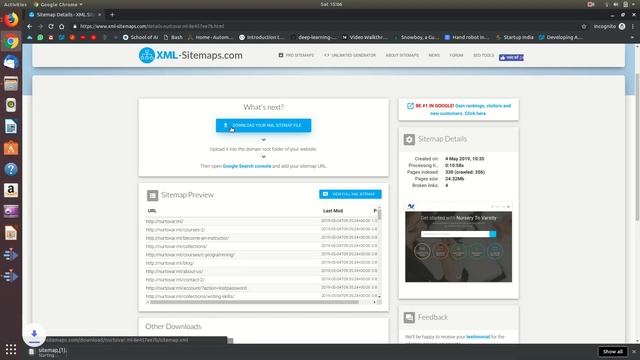Click sitemap preview vertical scrollbar
Image resolution: width=640 pixels, height=360 pixels.
tap(379, 214)
